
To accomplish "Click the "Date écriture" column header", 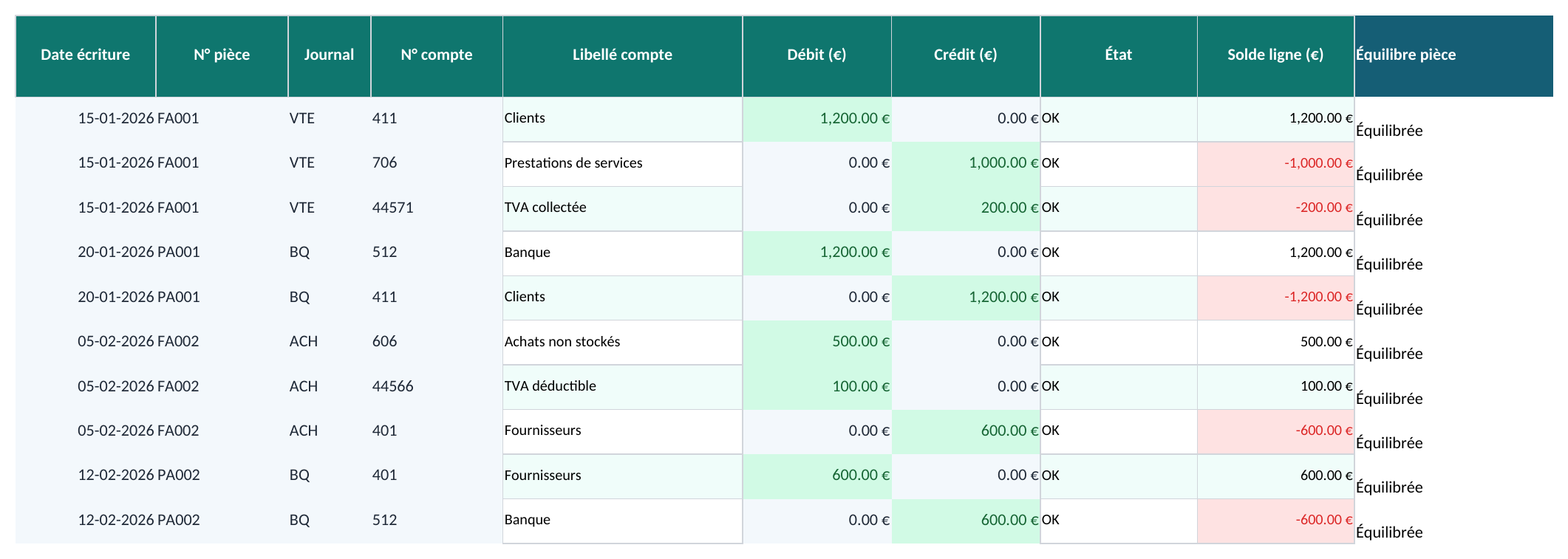I will (x=86, y=55).
